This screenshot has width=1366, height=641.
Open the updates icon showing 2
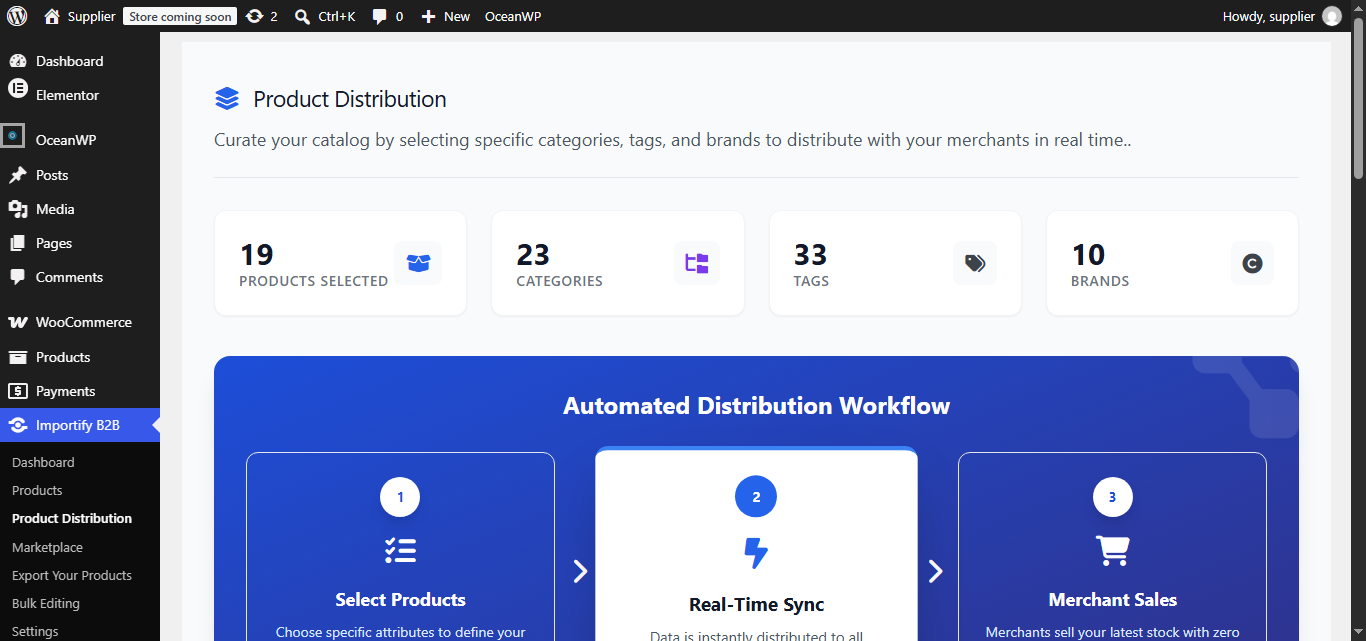click(x=262, y=16)
